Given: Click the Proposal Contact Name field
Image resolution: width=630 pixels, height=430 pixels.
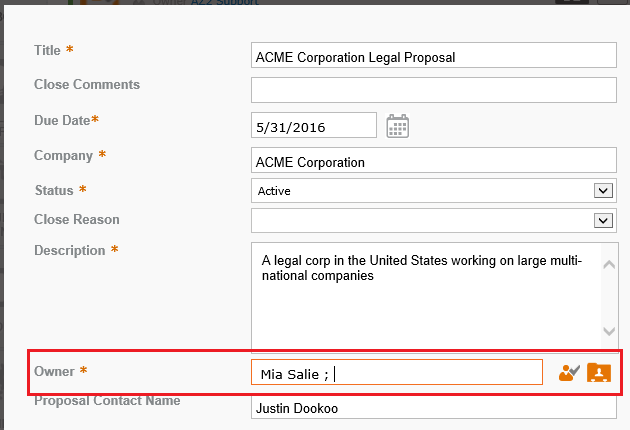Looking at the screenshot, I should point(434,407).
